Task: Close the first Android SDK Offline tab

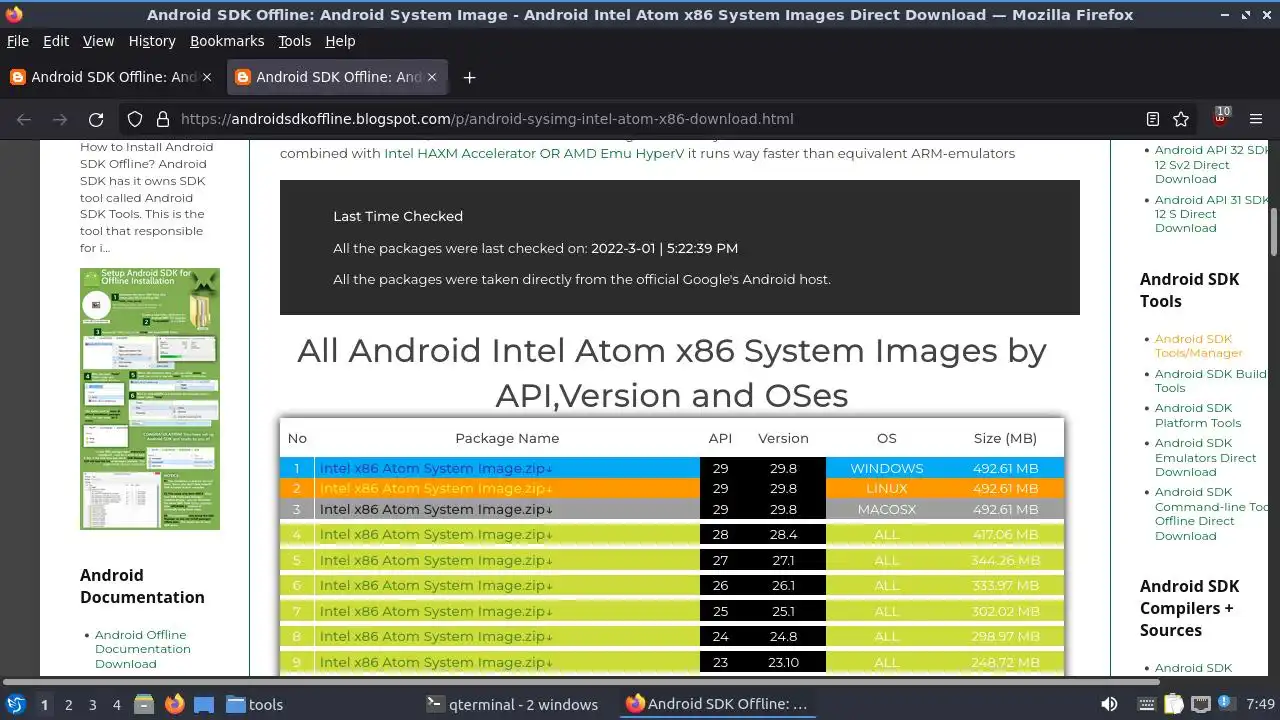Action: pos(207,77)
